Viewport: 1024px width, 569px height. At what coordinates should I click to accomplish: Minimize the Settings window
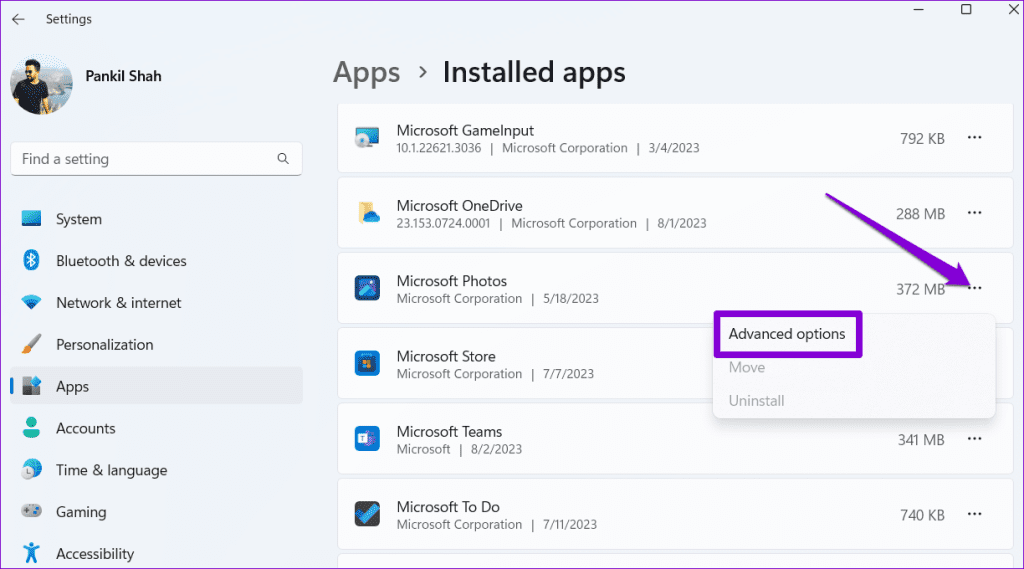(x=918, y=10)
